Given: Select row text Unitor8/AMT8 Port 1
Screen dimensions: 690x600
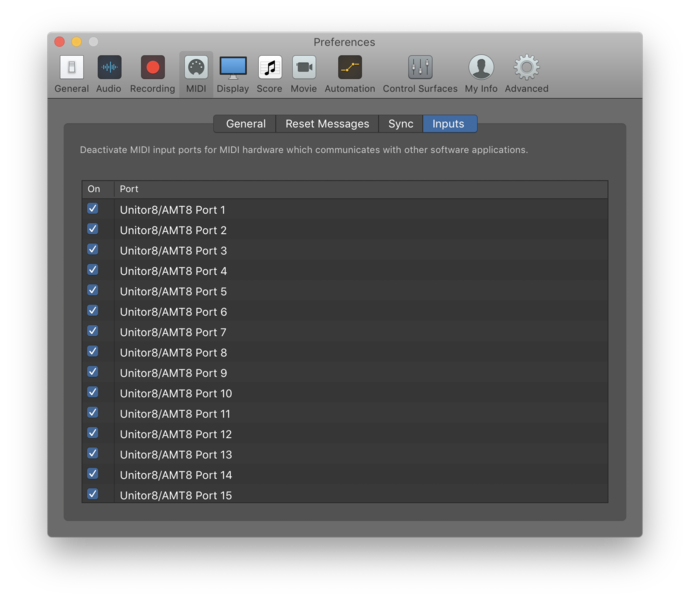Looking at the screenshot, I should pyautogui.click(x=172, y=210).
